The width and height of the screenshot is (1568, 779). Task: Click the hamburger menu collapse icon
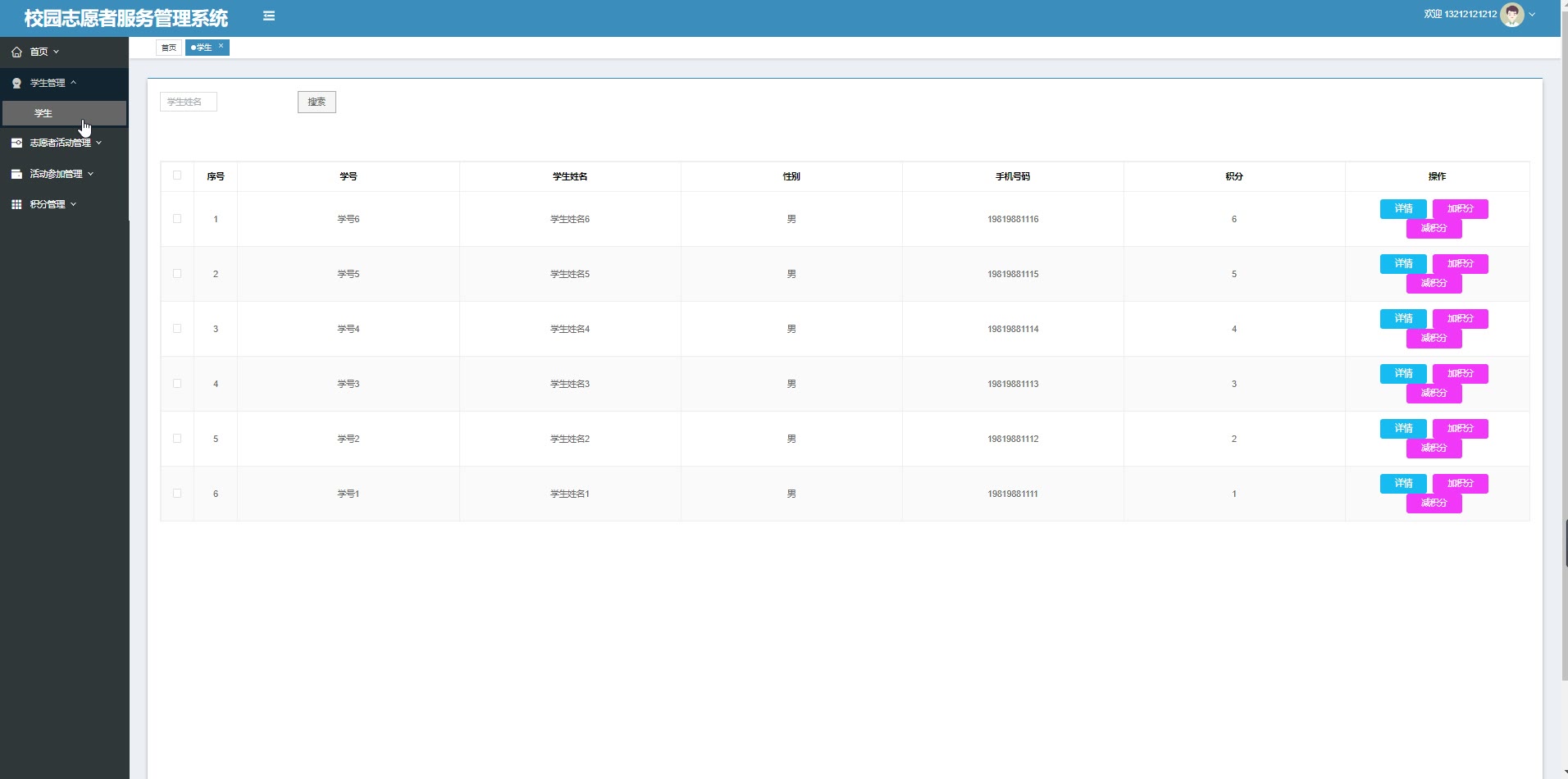point(268,16)
